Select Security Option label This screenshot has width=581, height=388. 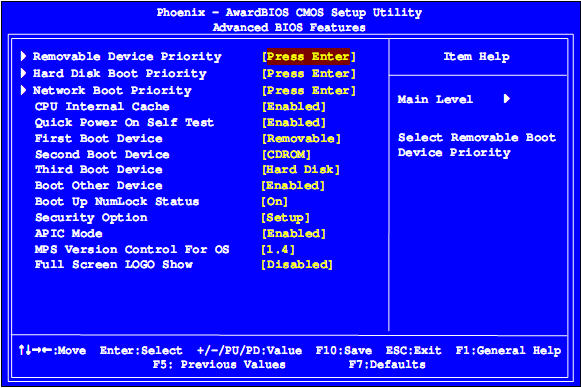[91, 218]
